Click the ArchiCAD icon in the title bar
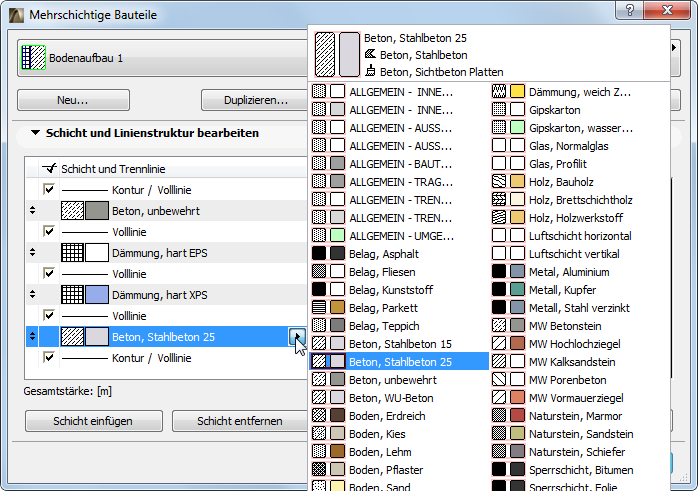Screen dimensions: 698x491 [16, 15]
